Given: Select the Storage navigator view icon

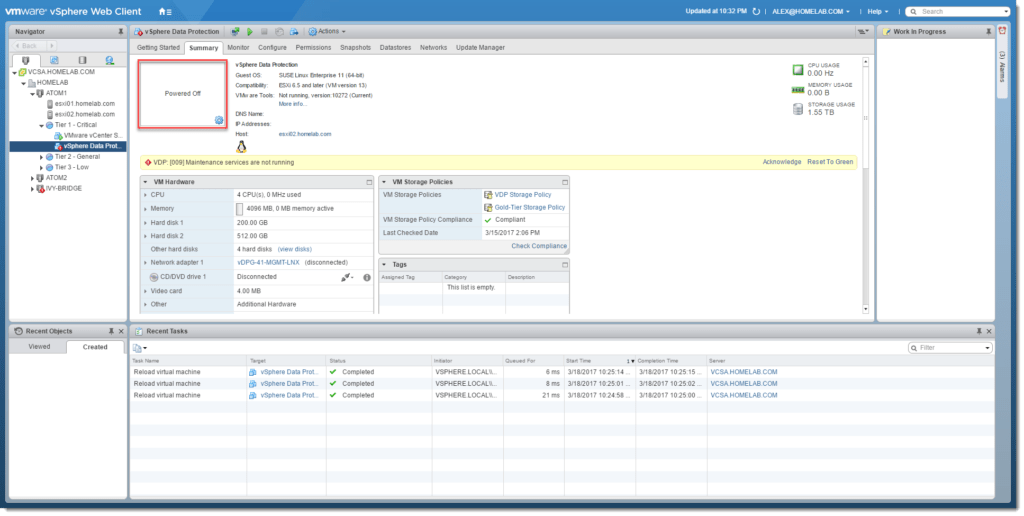Looking at the screenshot, I should (x=82, y=60).
